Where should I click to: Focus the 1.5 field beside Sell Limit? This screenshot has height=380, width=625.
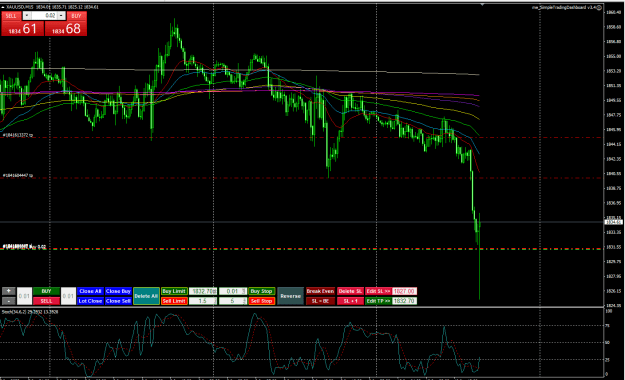tap(203, 301)
